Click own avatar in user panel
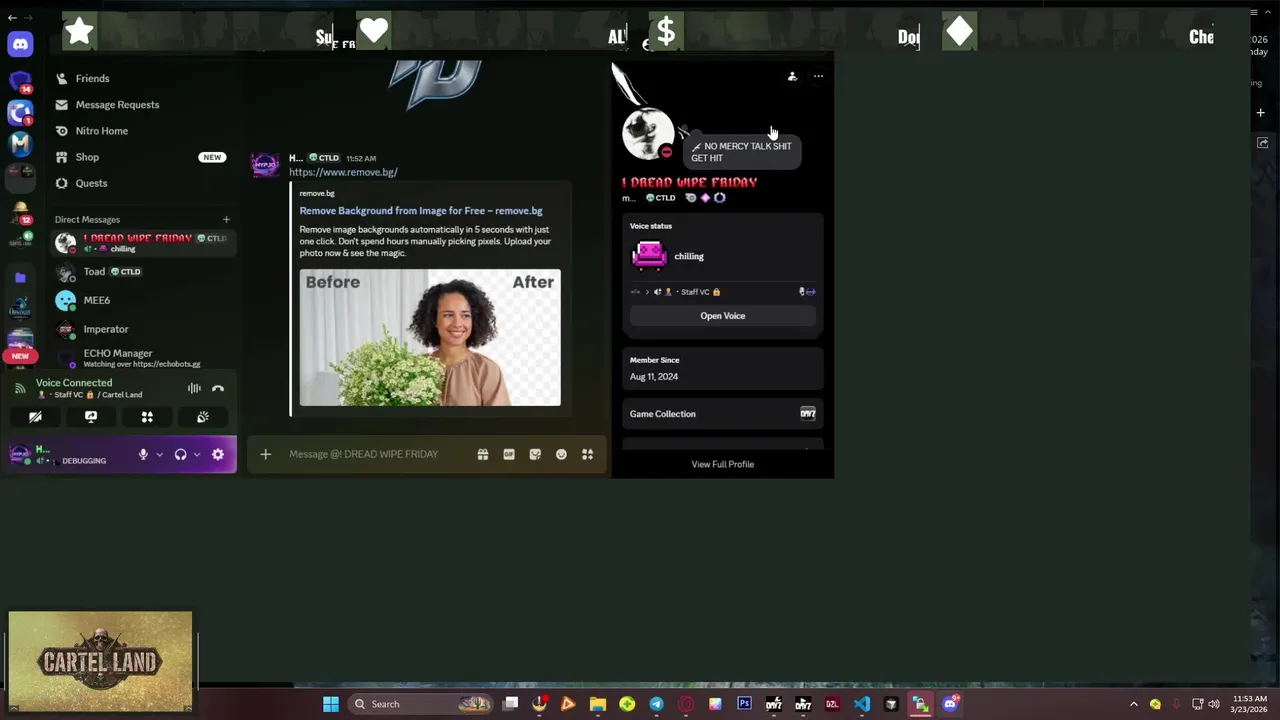This screenshot has height=720, width=1280. [x=19, y=455]
